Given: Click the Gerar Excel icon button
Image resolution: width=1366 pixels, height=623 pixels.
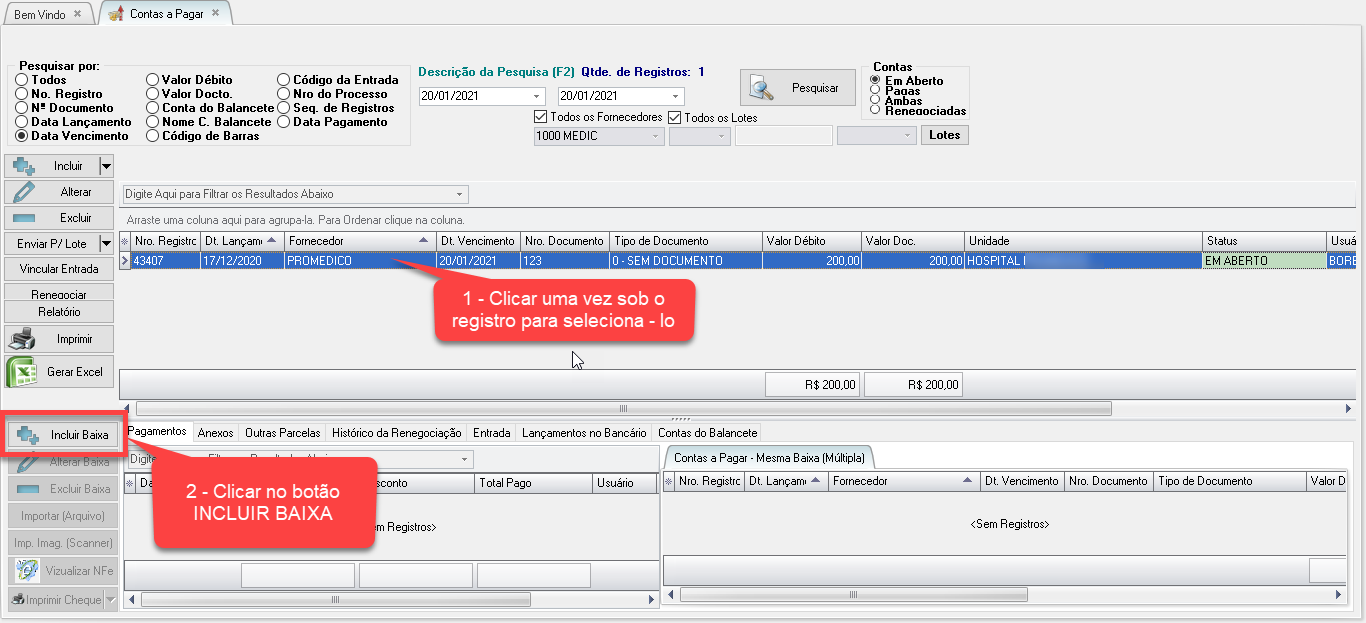Looking at the screenshot, I should (x=59, y=372).
